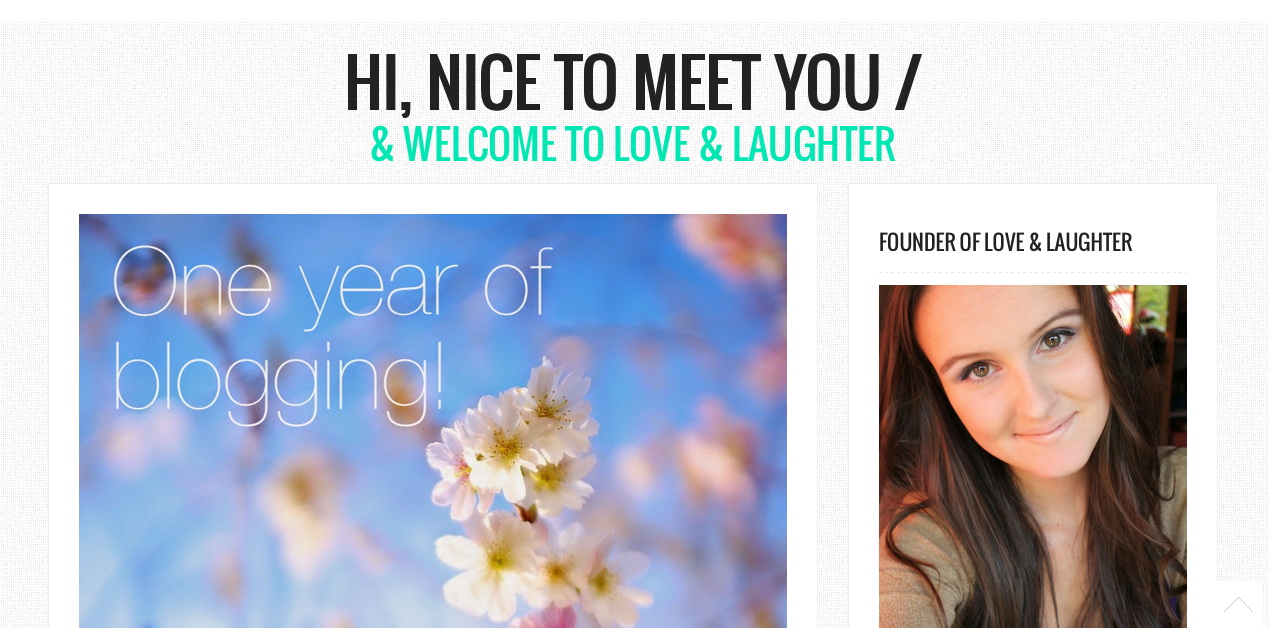
Task: Click the leading ampersand in the teal tagline
Action: coord(383,145)
